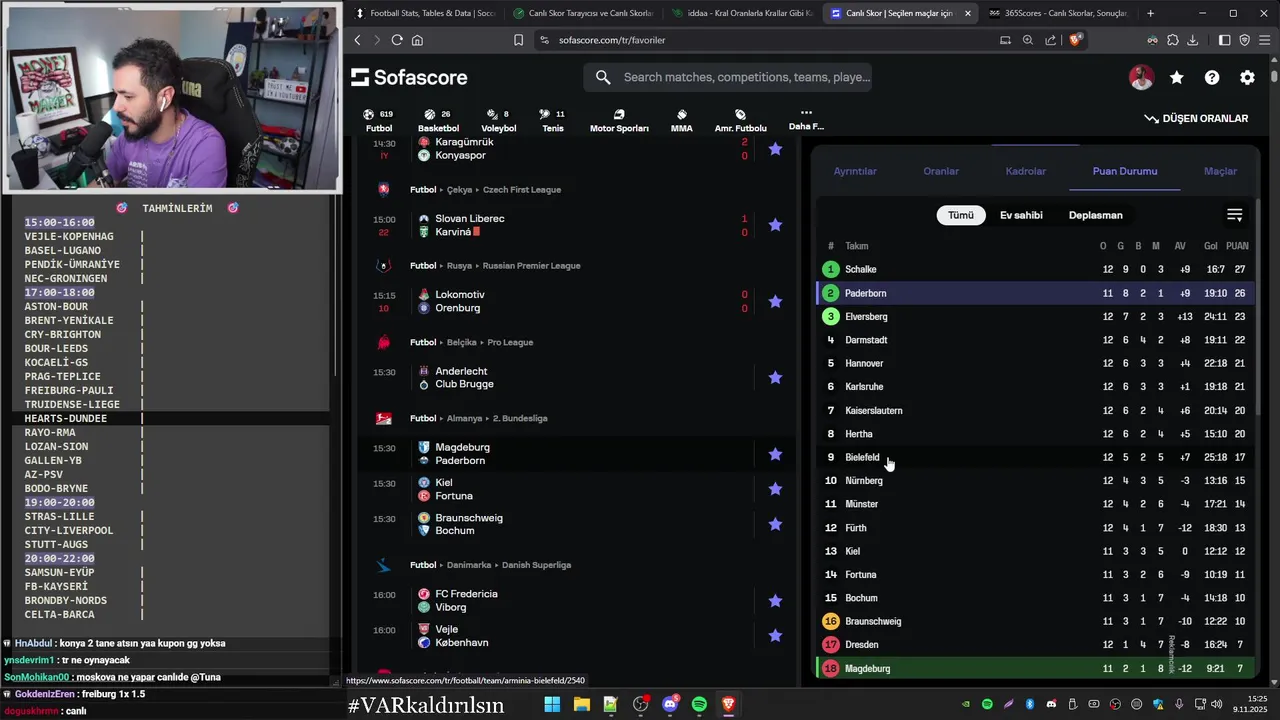Open the Windows Start menu
This screenshot has height=720, width=1280.
[x=552, y=705]
